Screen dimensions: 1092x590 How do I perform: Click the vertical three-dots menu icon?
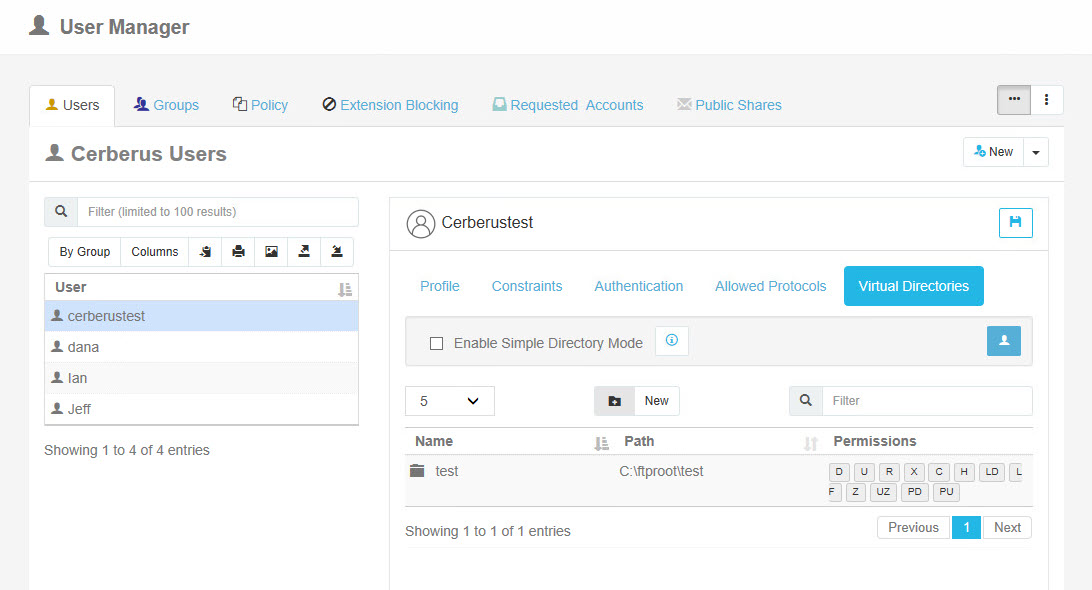[x=1046, y=100]
